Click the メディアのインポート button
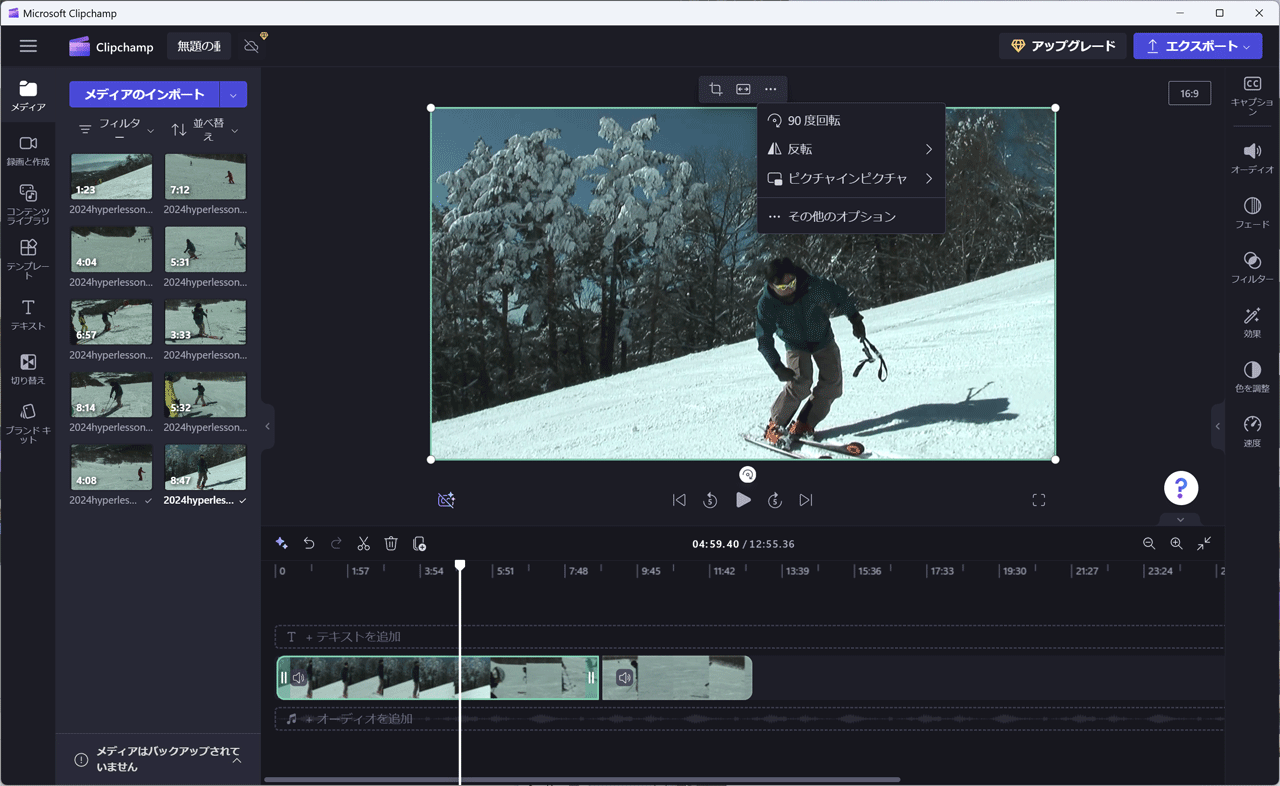This screenshot has width=1280, height=786. point(144,94)
